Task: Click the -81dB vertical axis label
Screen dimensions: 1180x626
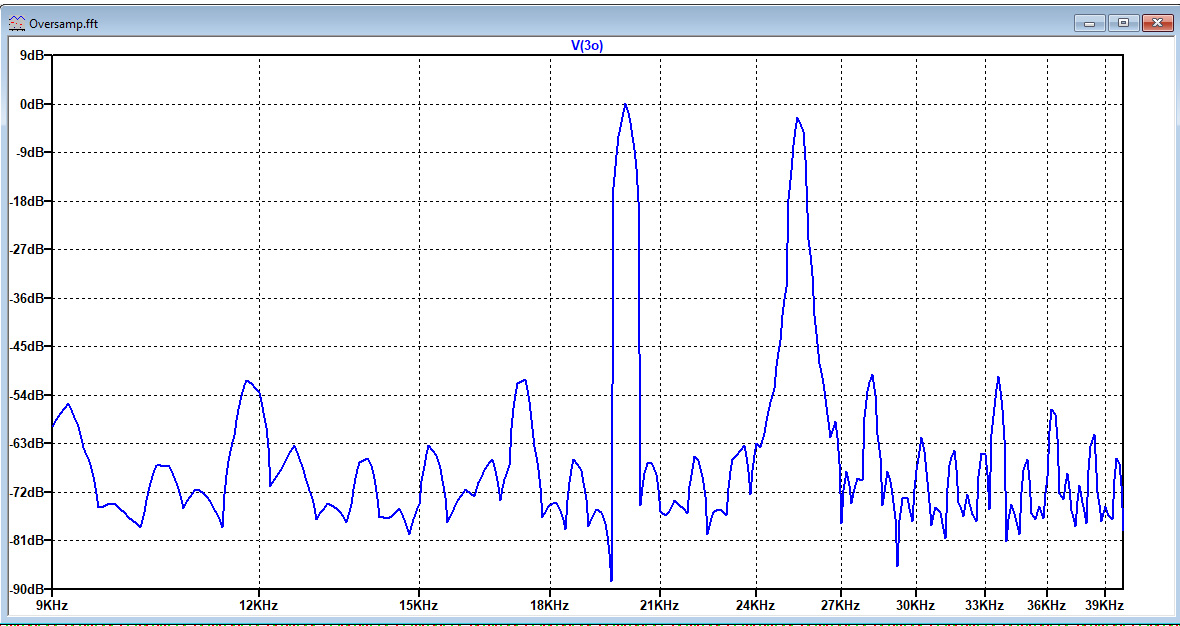Action: [x=26, y=540]
